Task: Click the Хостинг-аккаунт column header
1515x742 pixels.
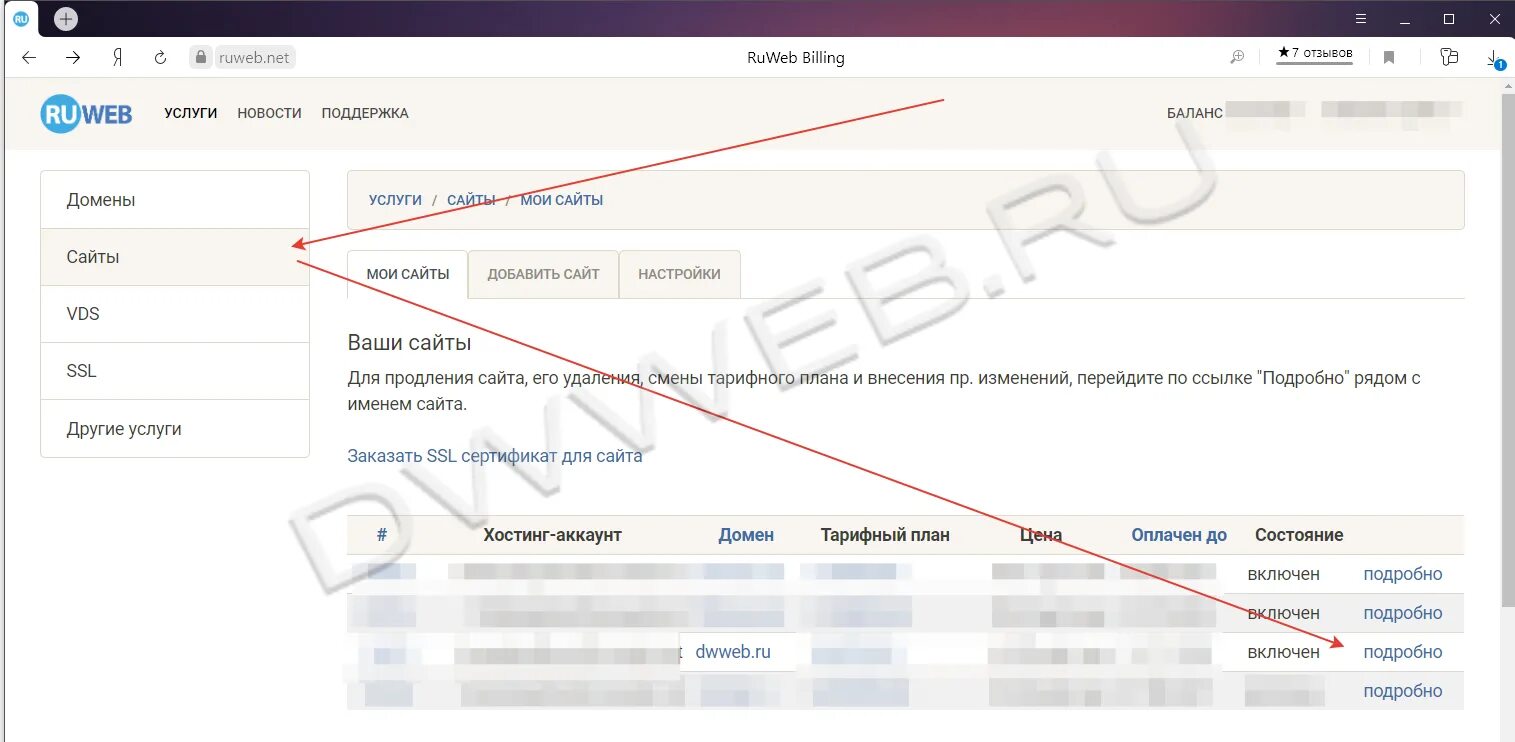Action: [553, 535]
